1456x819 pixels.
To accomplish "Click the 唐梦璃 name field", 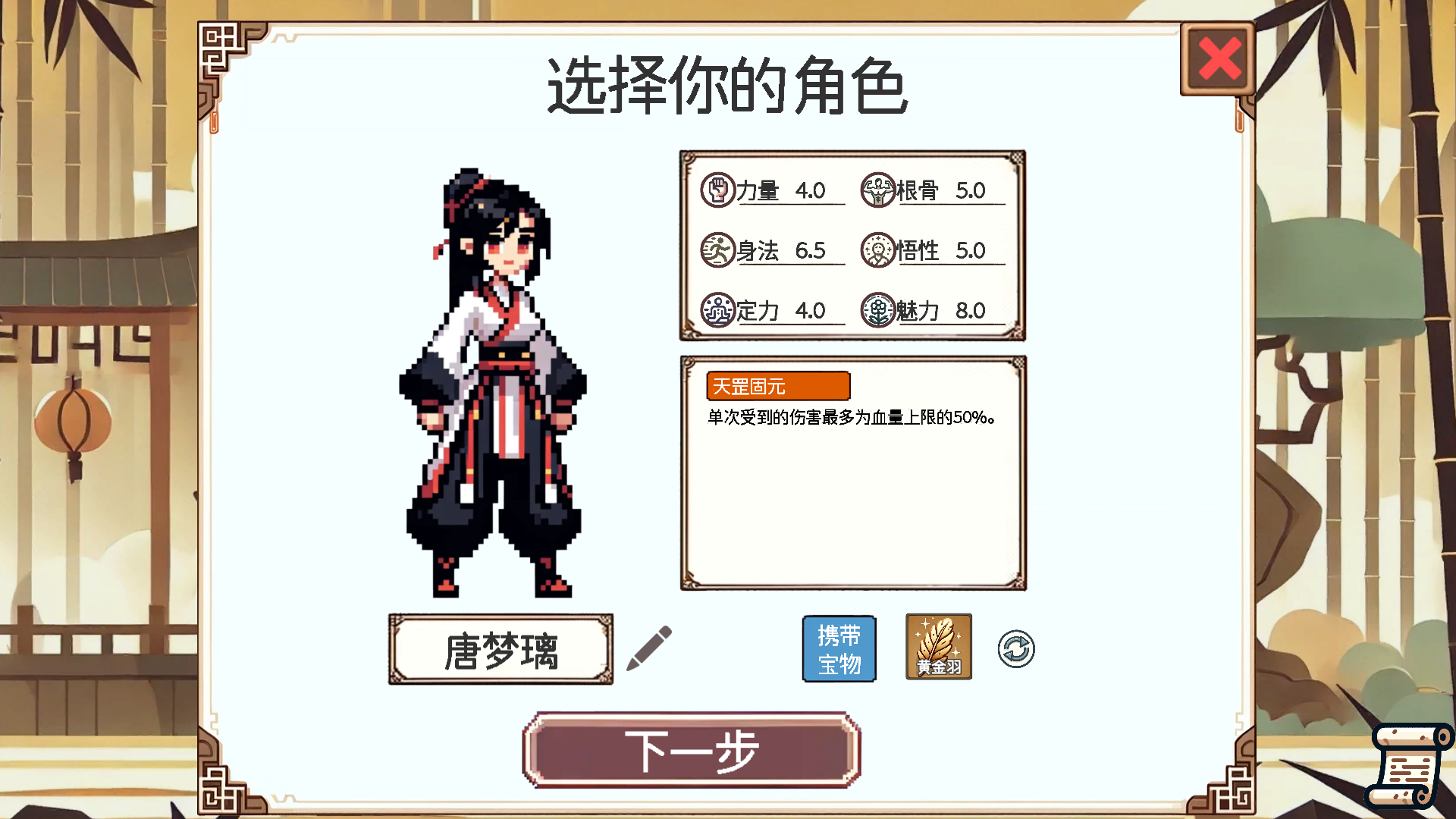I will [500, 650].
